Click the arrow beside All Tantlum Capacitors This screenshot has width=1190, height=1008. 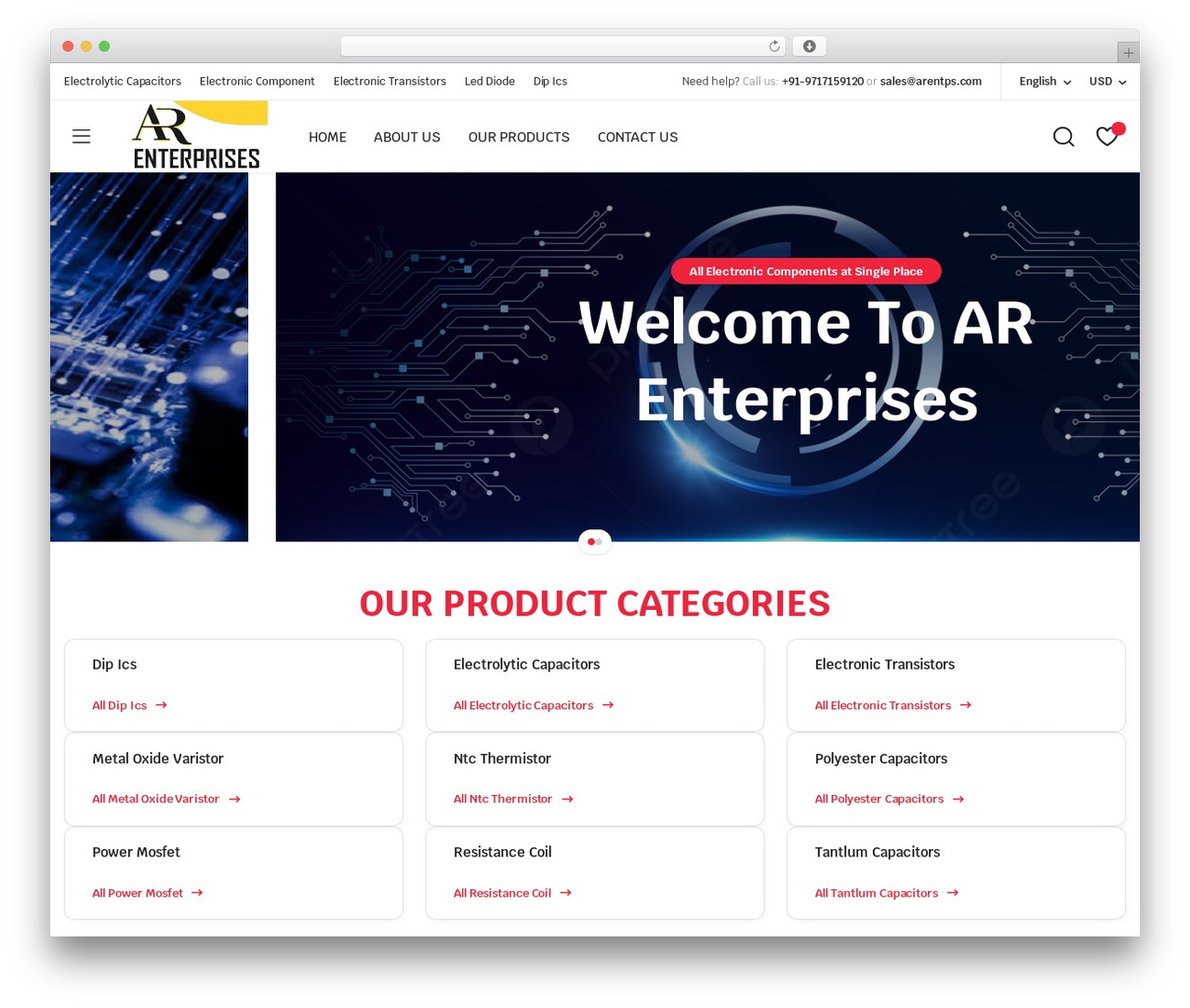[953, 893]
